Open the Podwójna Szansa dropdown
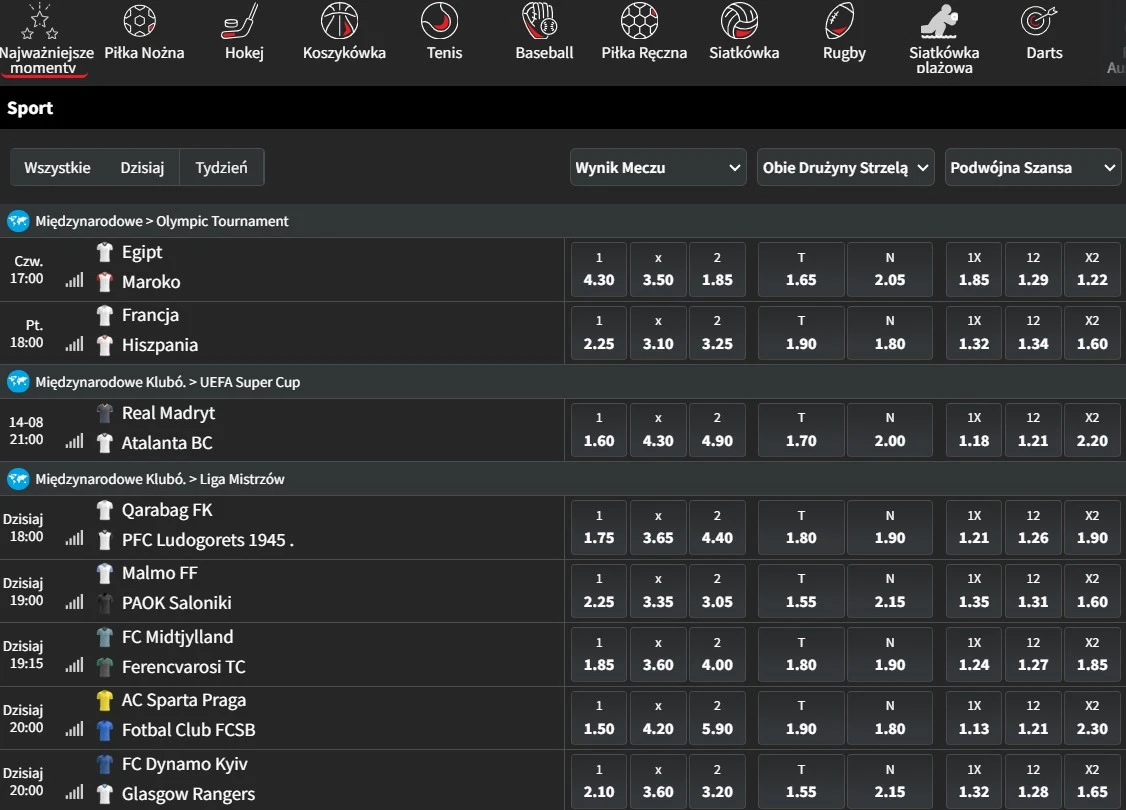This screenshot has height=810, width=1126. point(1033,168)
